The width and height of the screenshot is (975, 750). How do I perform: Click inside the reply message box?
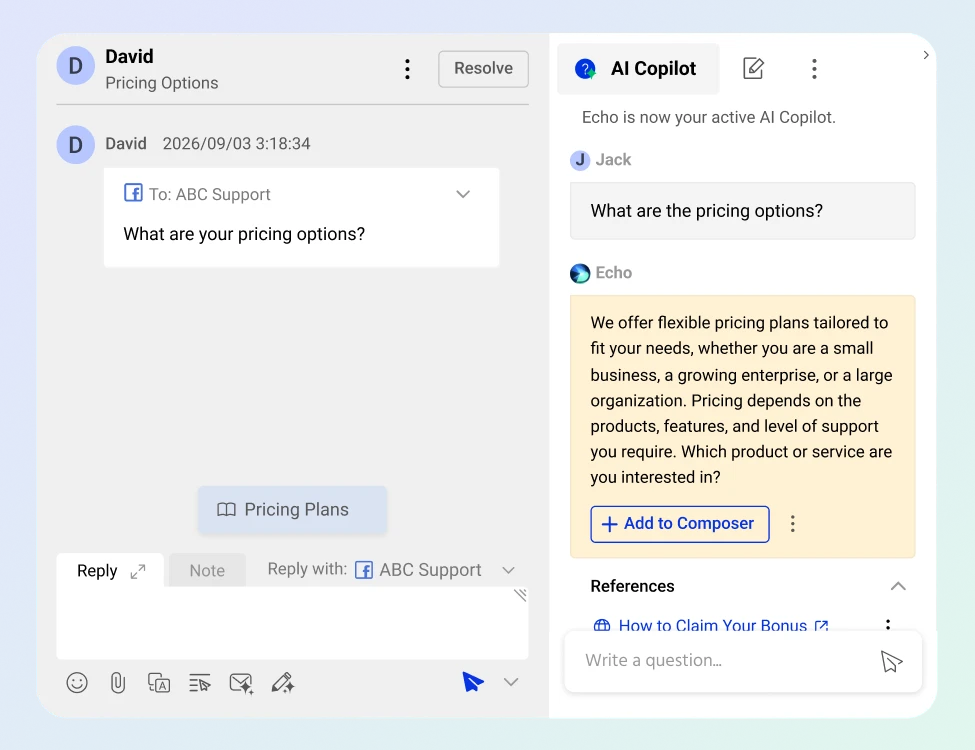(x=292, y=623)
